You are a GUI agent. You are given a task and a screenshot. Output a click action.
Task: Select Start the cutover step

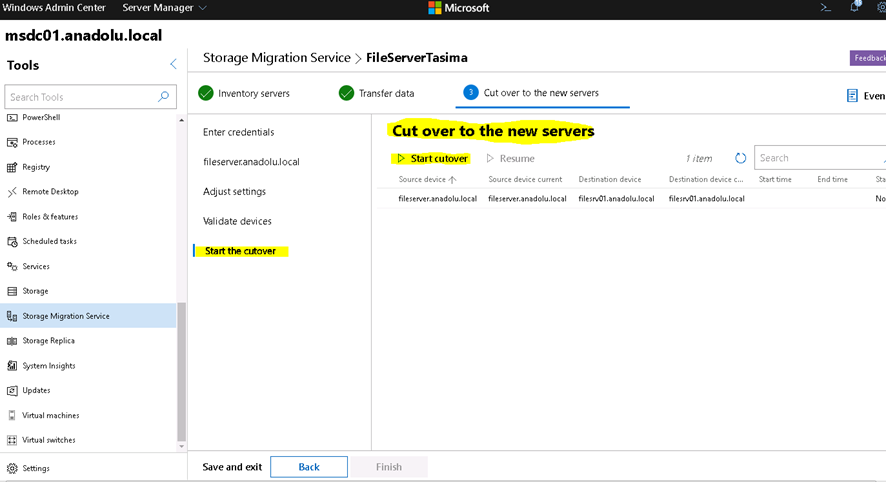[240, 251]
